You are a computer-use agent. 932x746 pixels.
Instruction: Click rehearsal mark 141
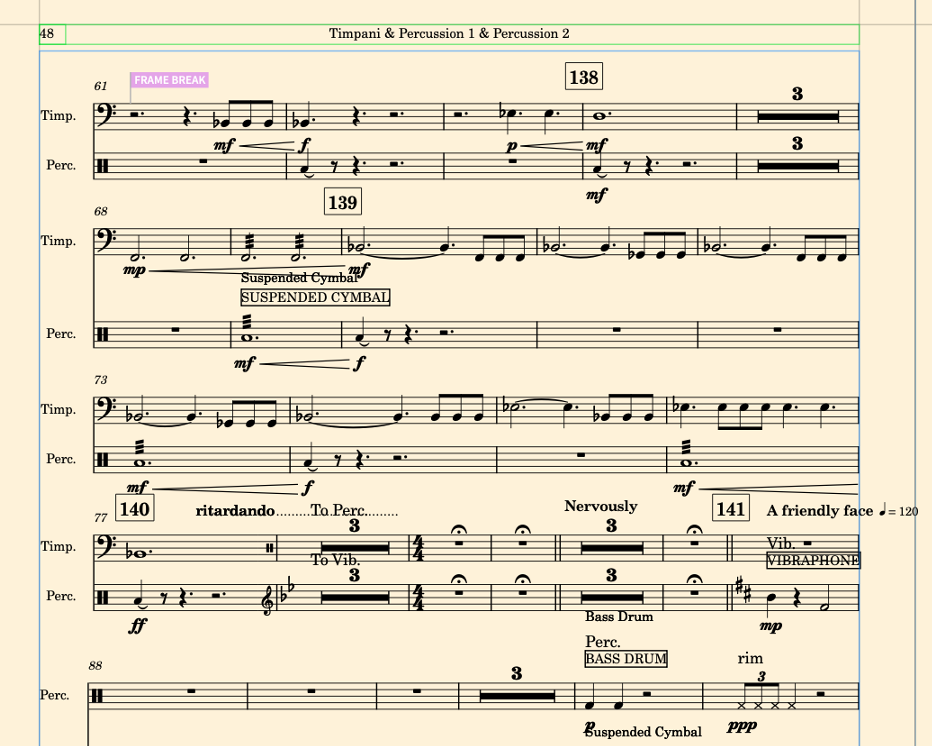tap(731, 509)
